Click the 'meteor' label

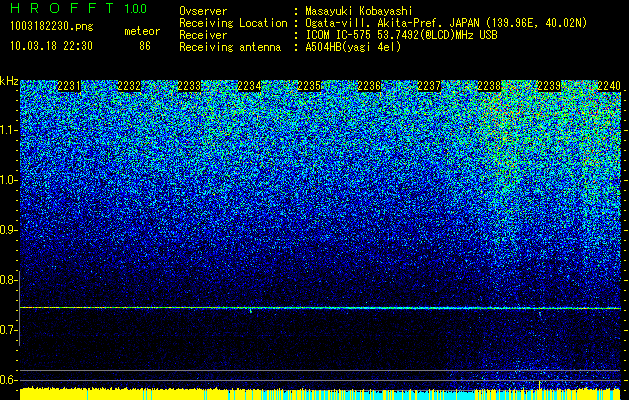142,31
